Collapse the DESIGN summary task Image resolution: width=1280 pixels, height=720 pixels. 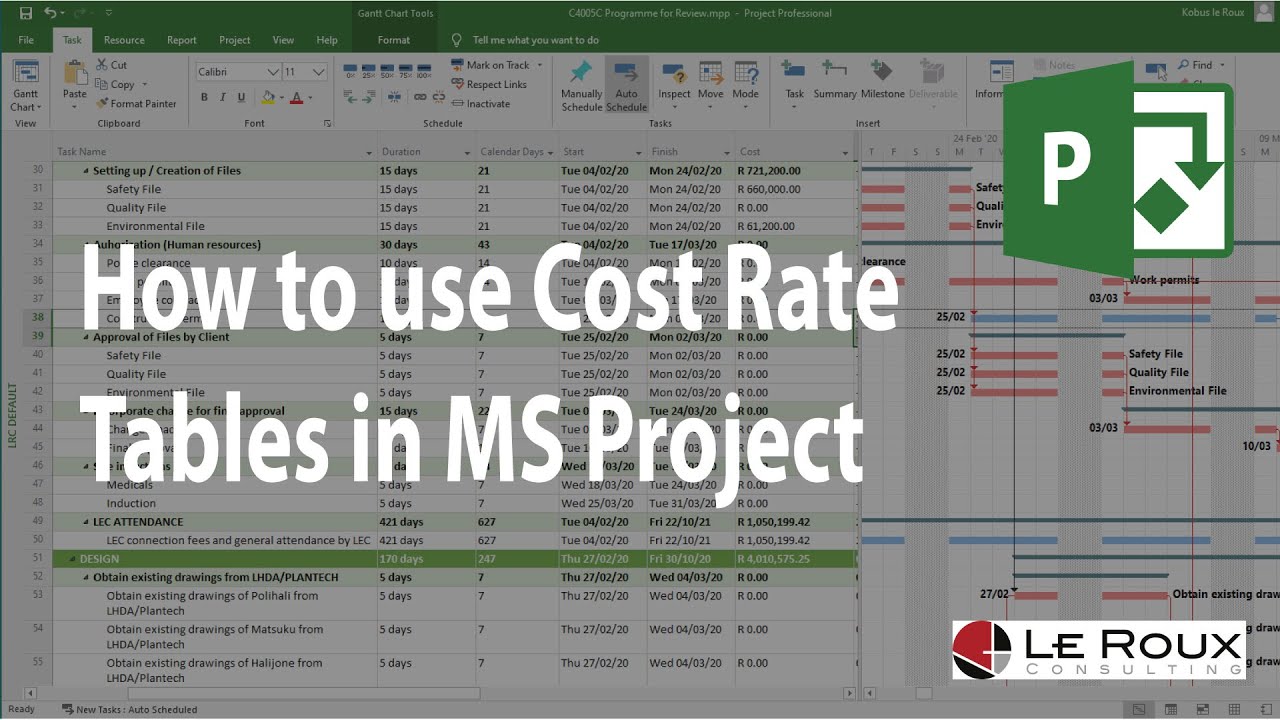pyautogui.click(x=72, y=559)
